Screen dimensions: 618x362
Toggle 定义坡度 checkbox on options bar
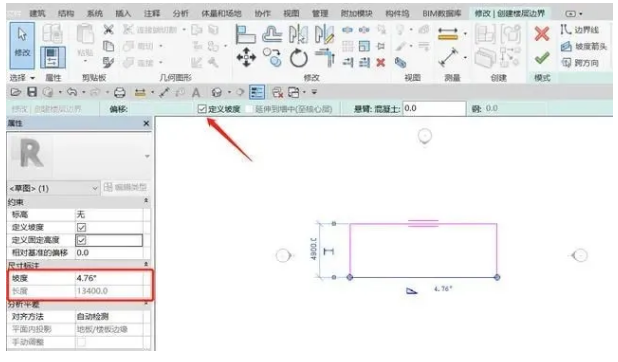(x=202, y=109)
